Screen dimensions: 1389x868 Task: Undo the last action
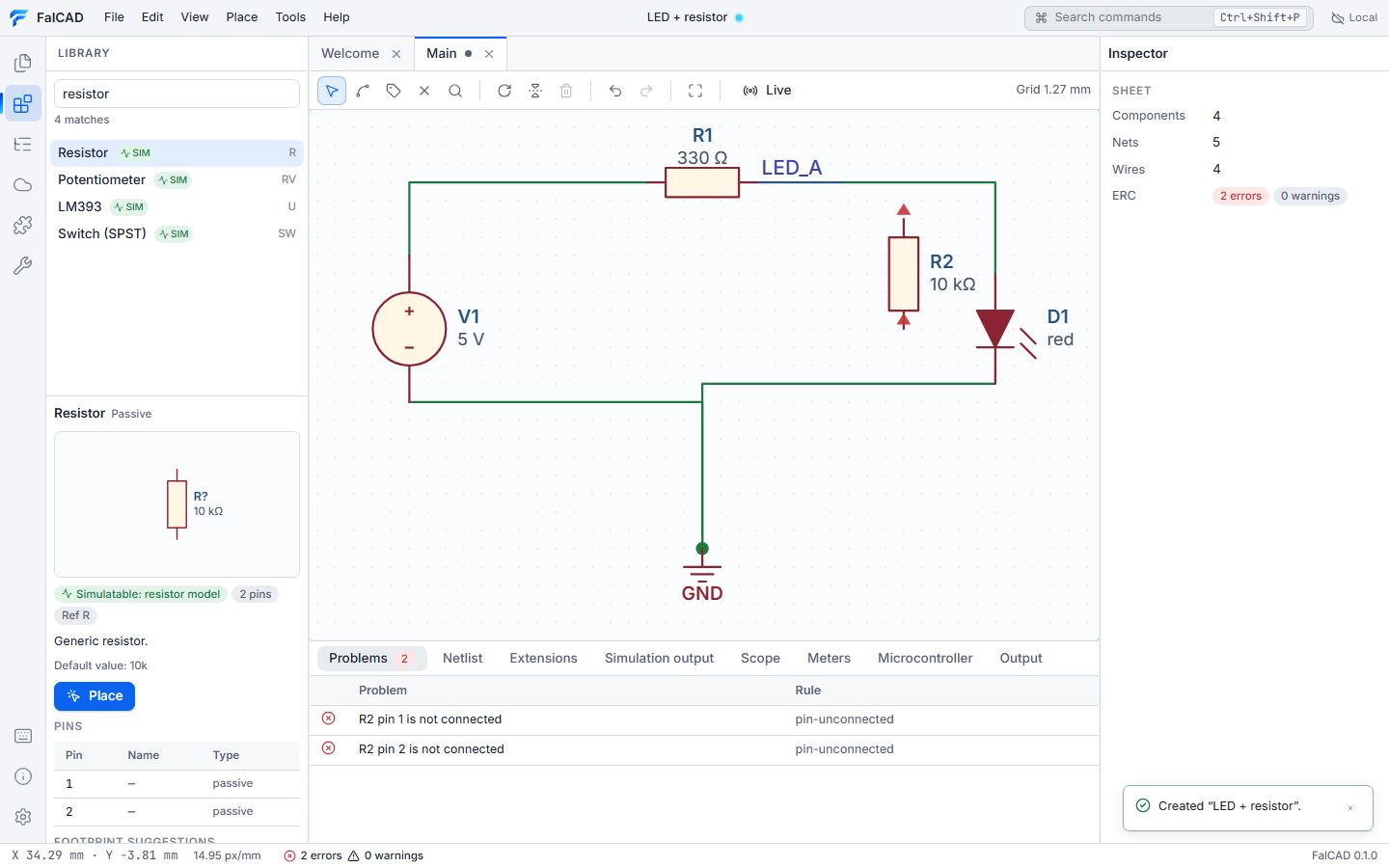coord(615,91)
